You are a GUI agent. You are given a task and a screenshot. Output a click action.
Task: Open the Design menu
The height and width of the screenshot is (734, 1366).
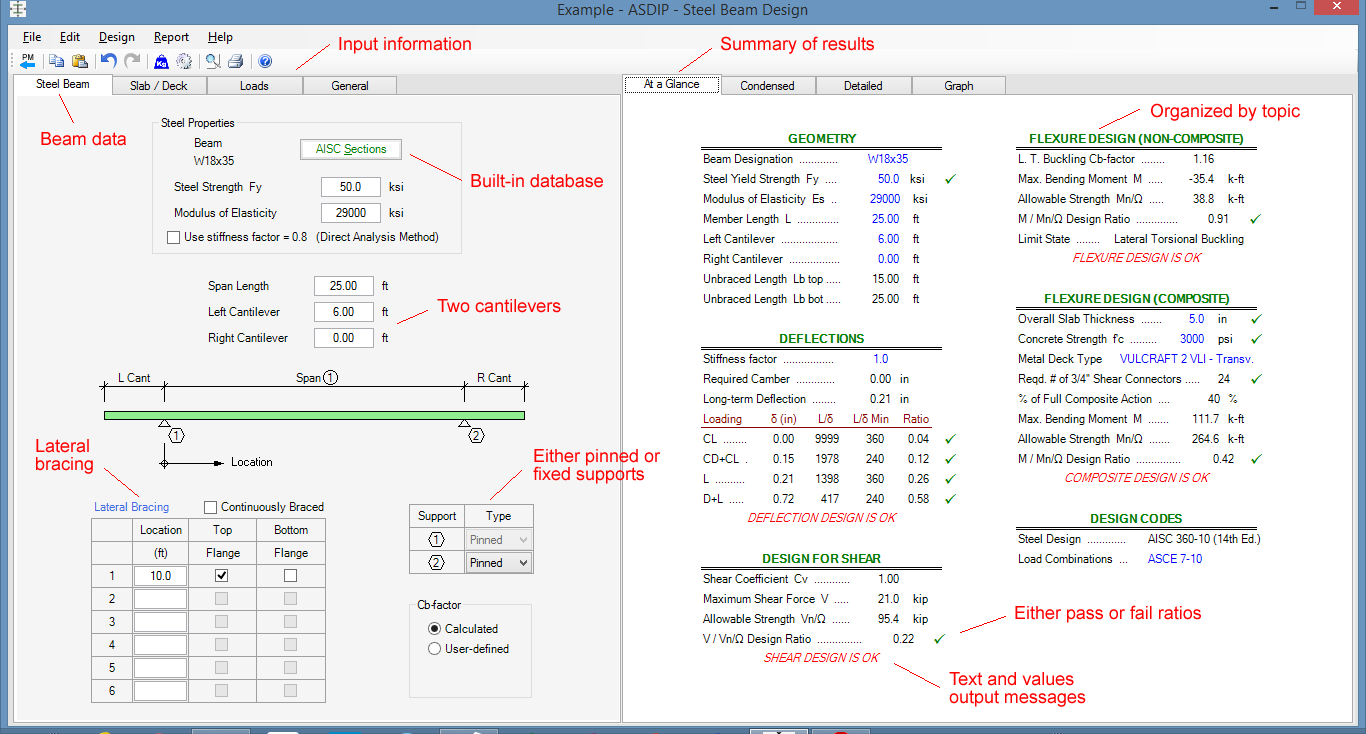point(117,37)
